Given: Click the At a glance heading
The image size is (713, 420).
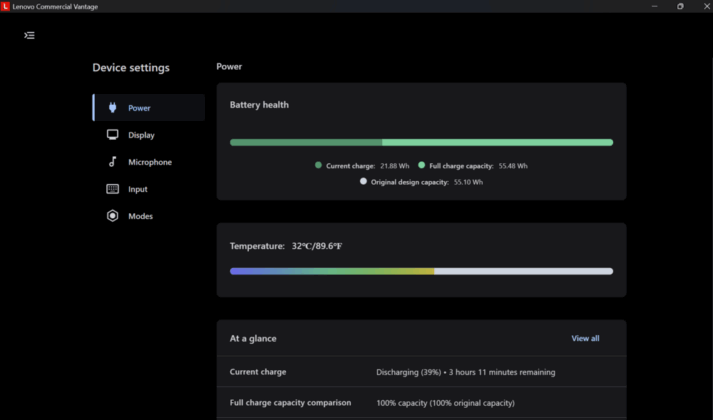Looking at the screenshot, I should (253, 338).
